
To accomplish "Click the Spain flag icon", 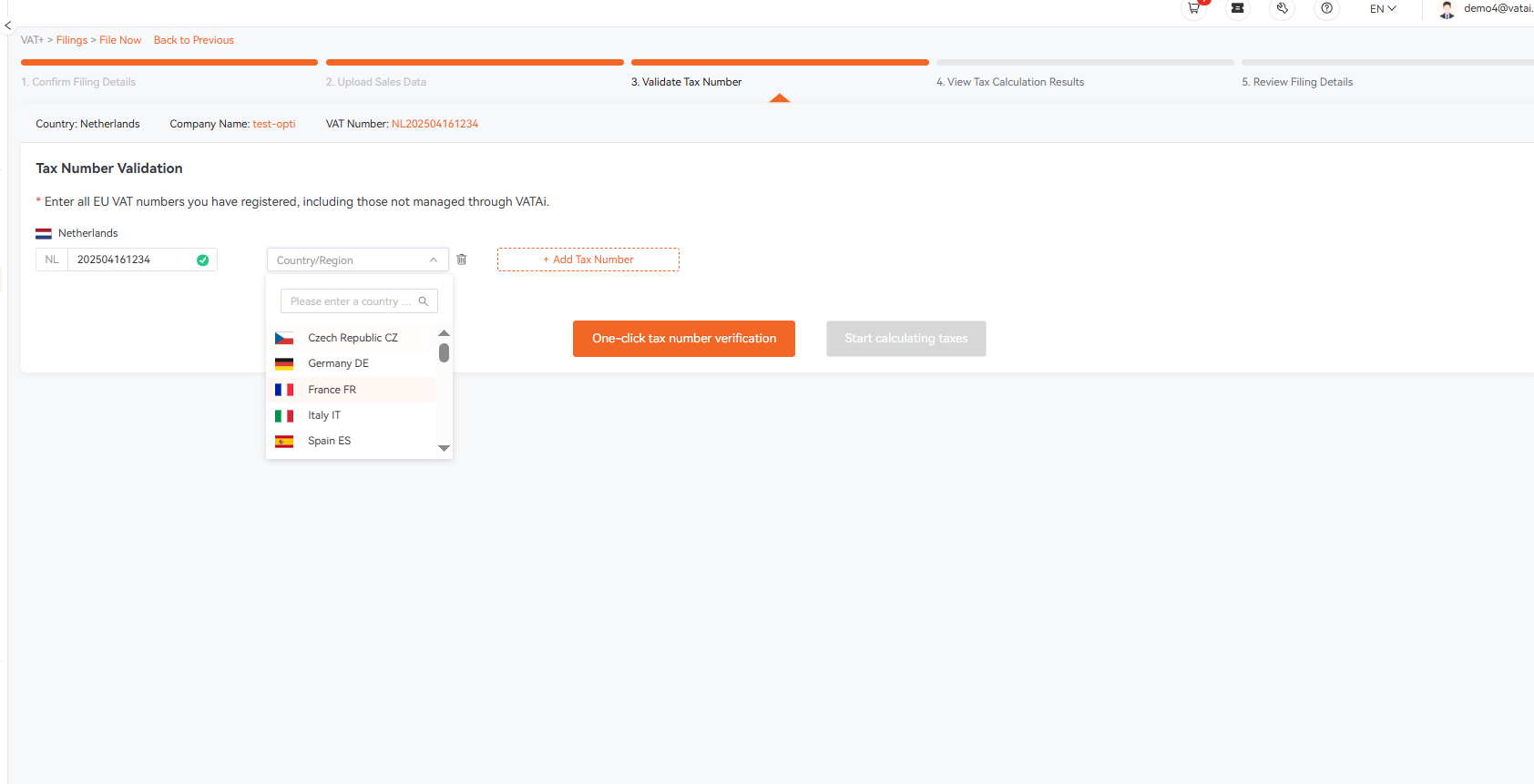I will [284, 442].
